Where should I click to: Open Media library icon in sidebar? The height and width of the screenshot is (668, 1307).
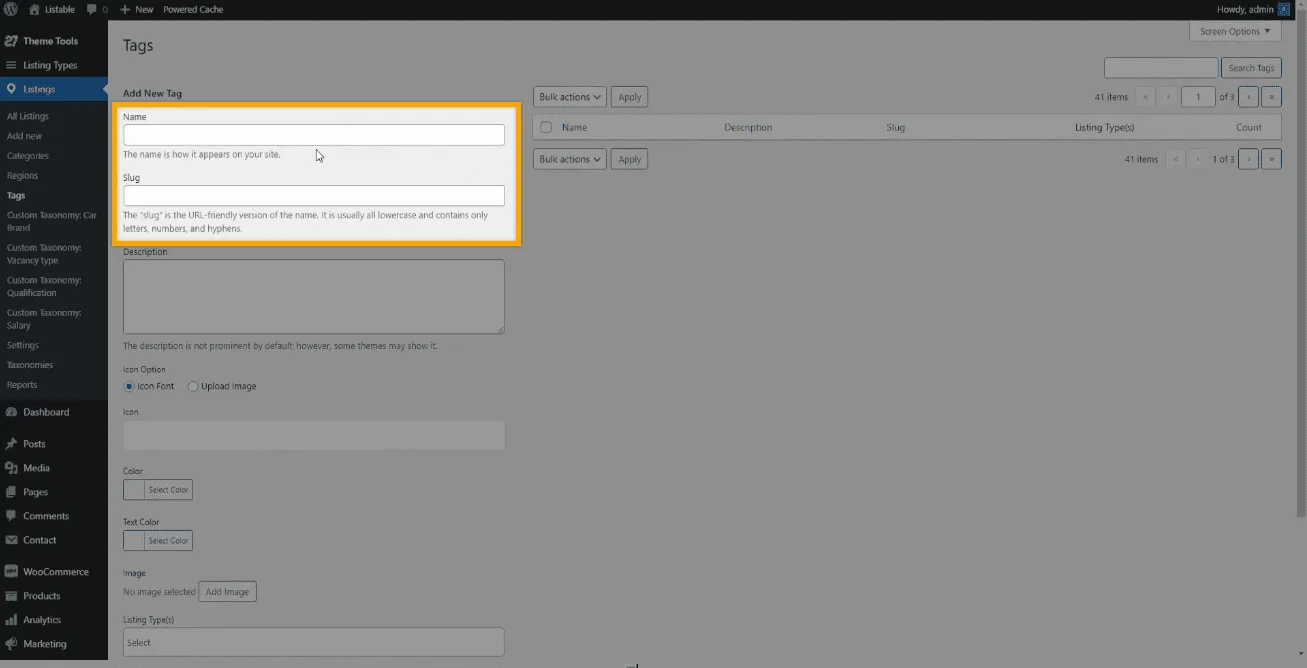pos(11,468)
